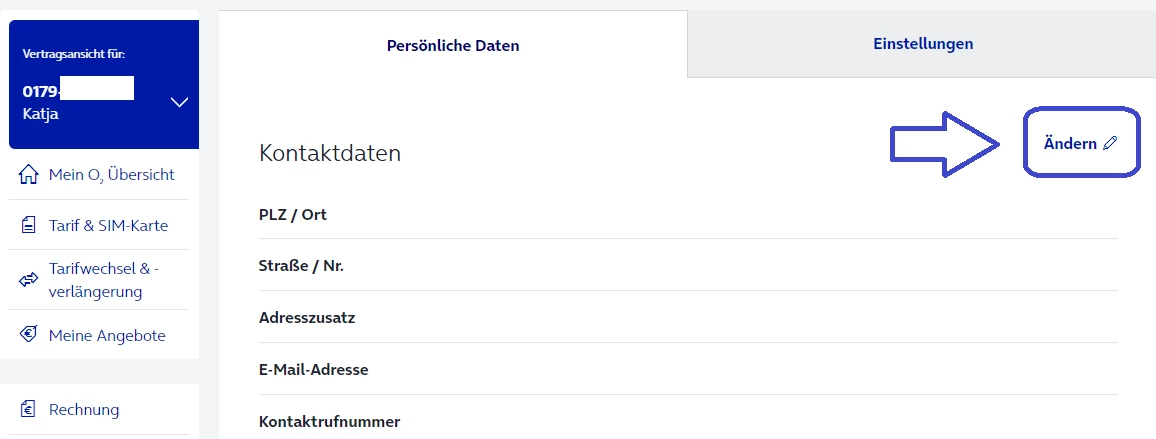Click the euro tag icon beside Meine Angebote

click(29, 335)
